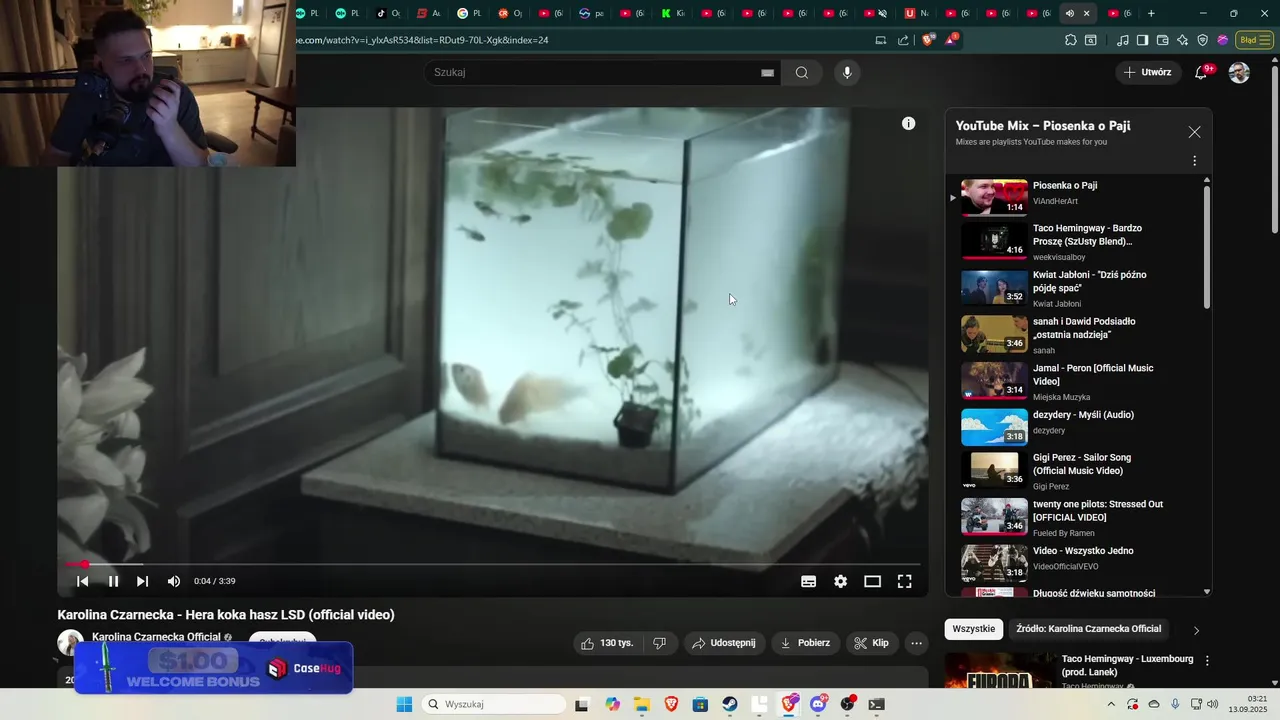1280x720 pixels.
Task: Toggle the browser sidebar panel
Action: pyautogui.click(x=1142, y=40)
